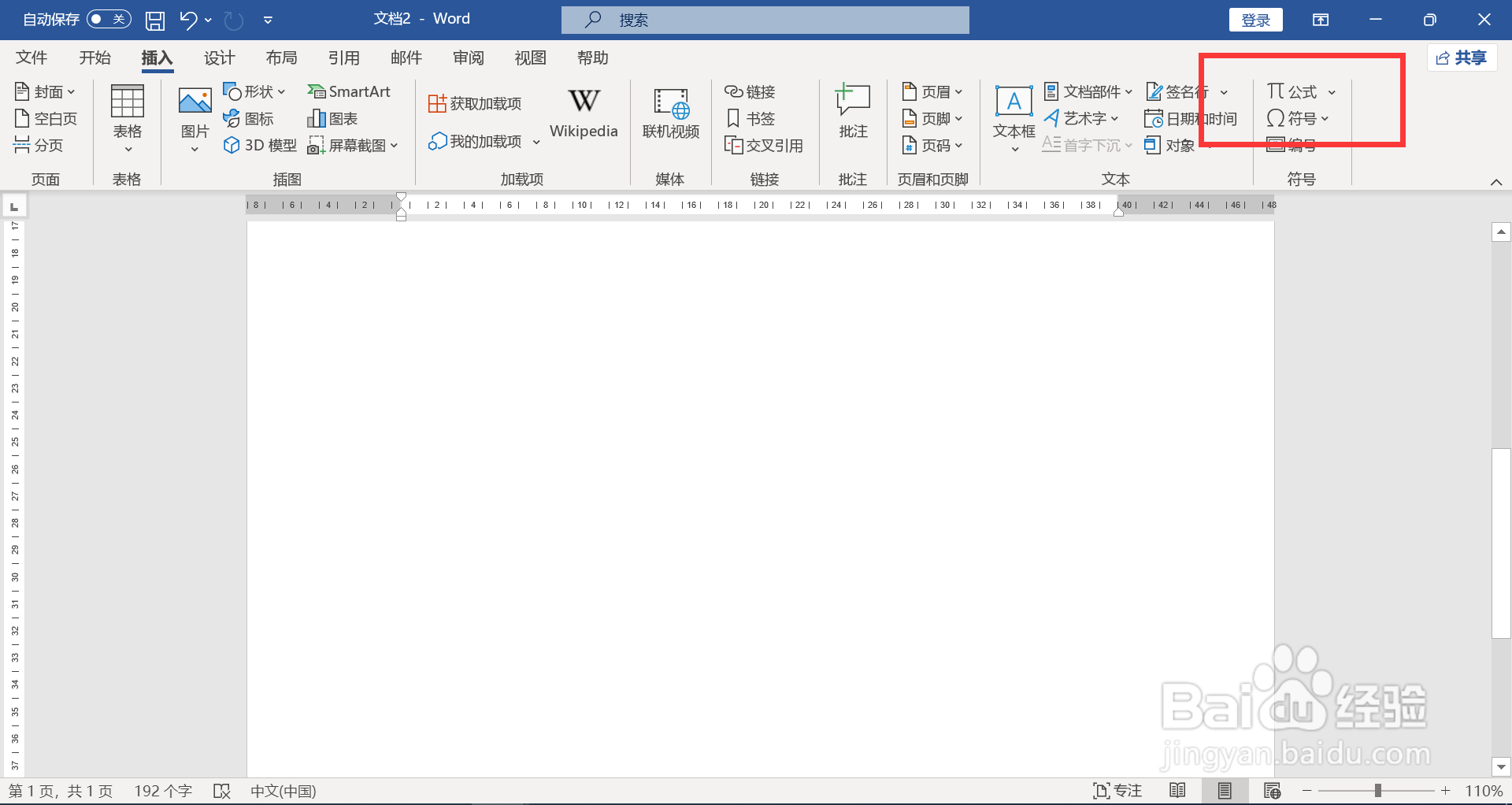This screenshot has width=1512, height=805.
Task: Click the spelling proofing status icon
Action: tap(222, 791)
